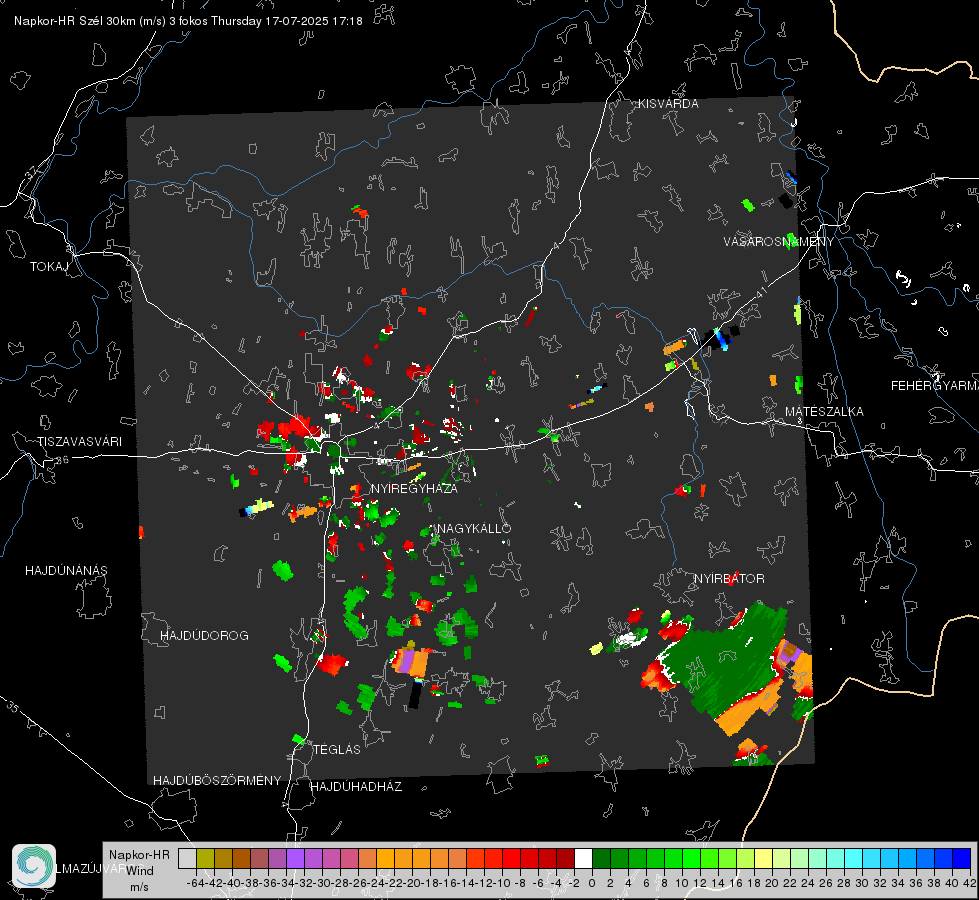Click the -64 value on legend scale
This screenshot has width=979, height=900.
(x=195, y=883)
